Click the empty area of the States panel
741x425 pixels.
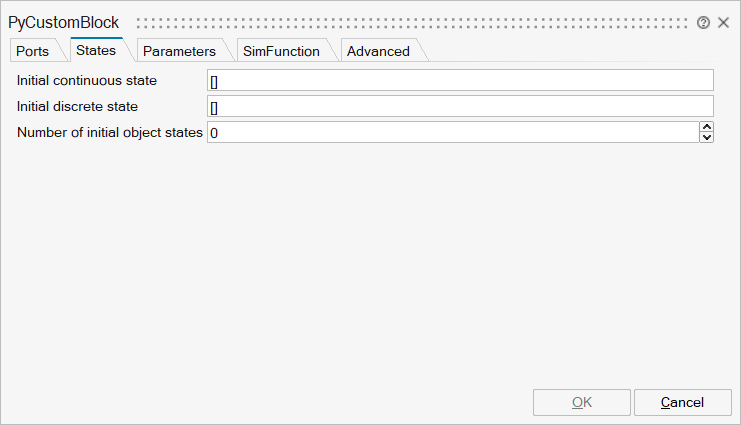click(370, 260)
